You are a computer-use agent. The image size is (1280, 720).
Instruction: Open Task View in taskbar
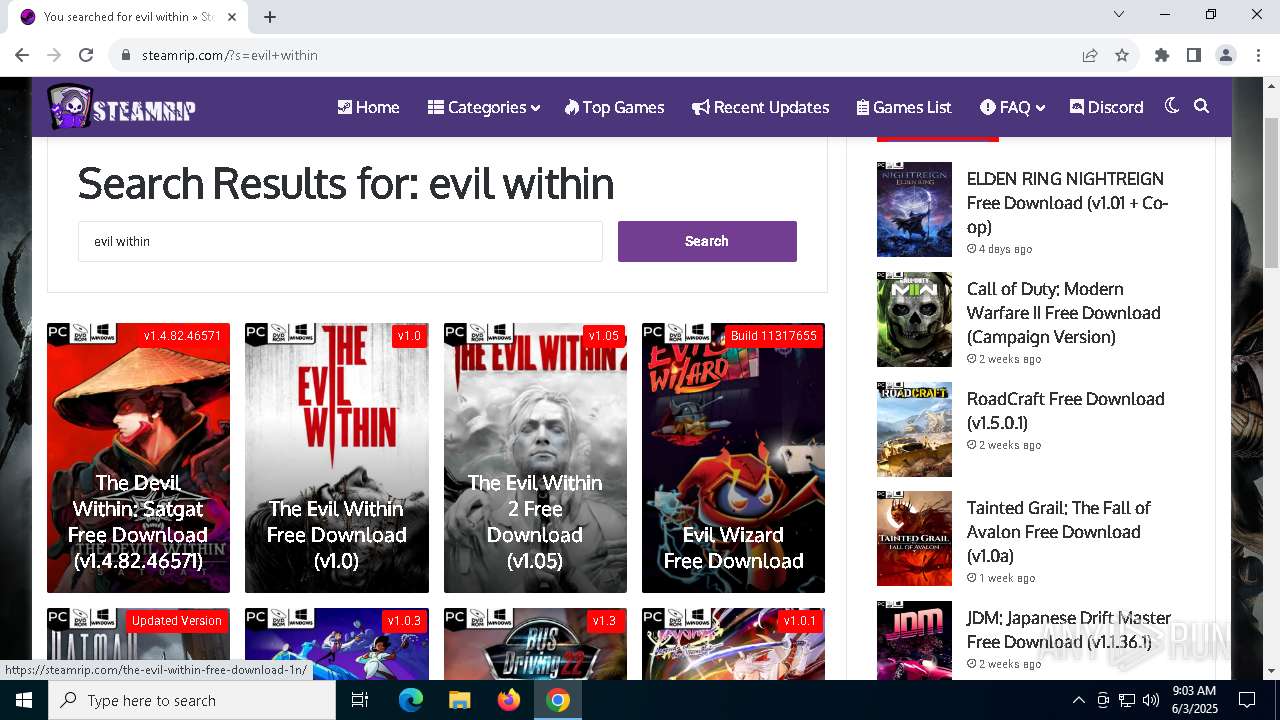point(360,700)
